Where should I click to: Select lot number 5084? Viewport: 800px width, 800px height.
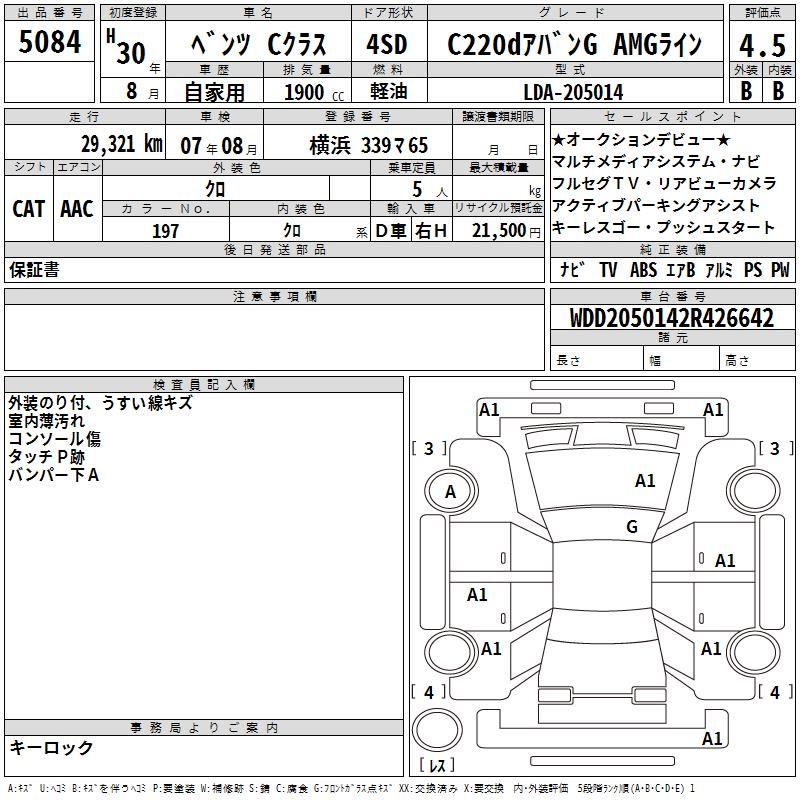[x=49, y=42]
